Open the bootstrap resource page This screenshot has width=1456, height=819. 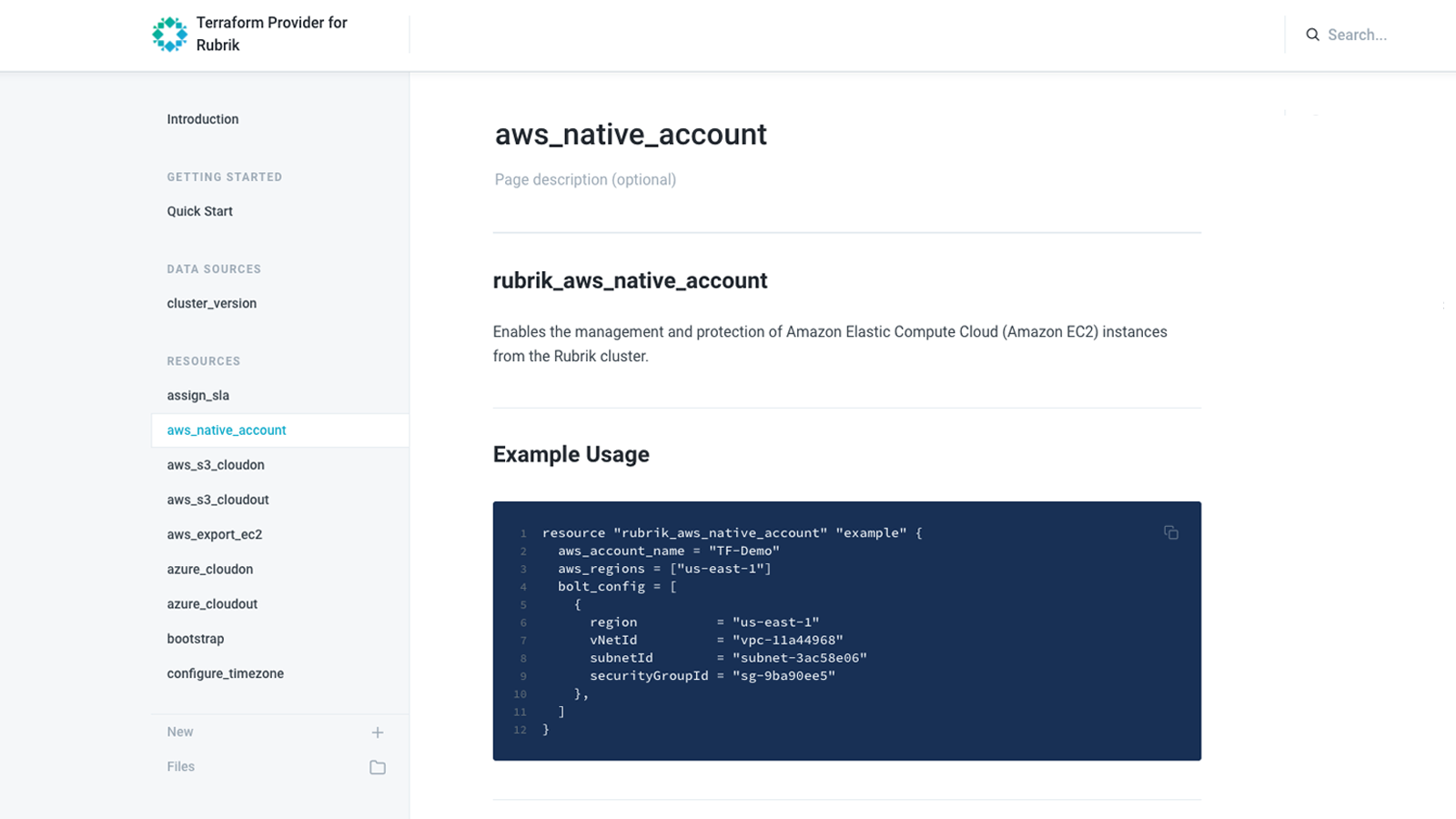point(196,639)
